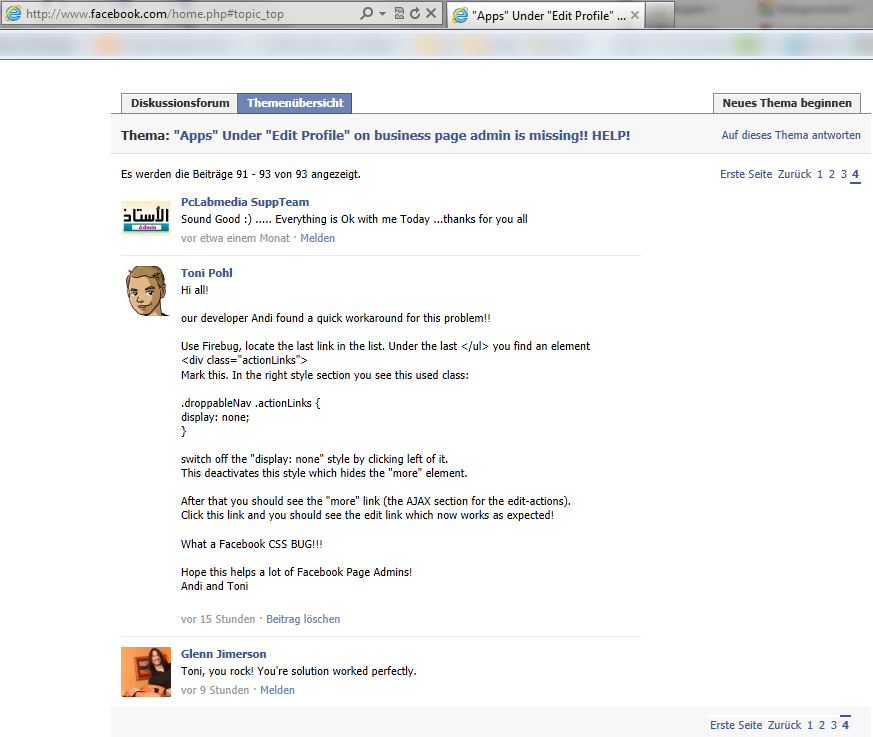Click the Neues Thema beginnen button
The image size is (873, 737).
(x=787, y=103)
